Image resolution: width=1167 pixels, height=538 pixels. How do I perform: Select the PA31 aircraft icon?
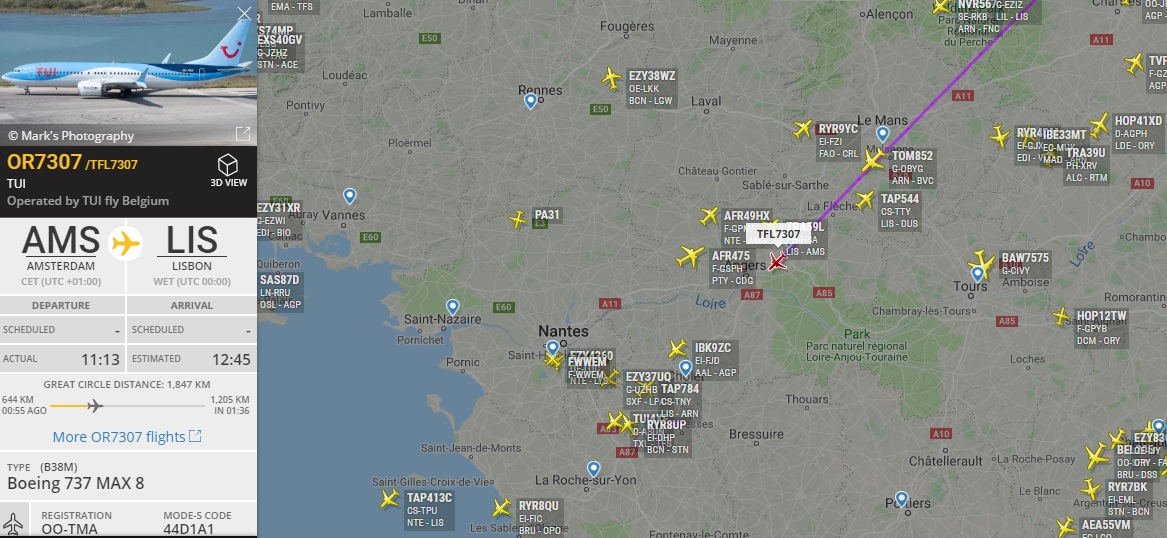click(518, 220)
